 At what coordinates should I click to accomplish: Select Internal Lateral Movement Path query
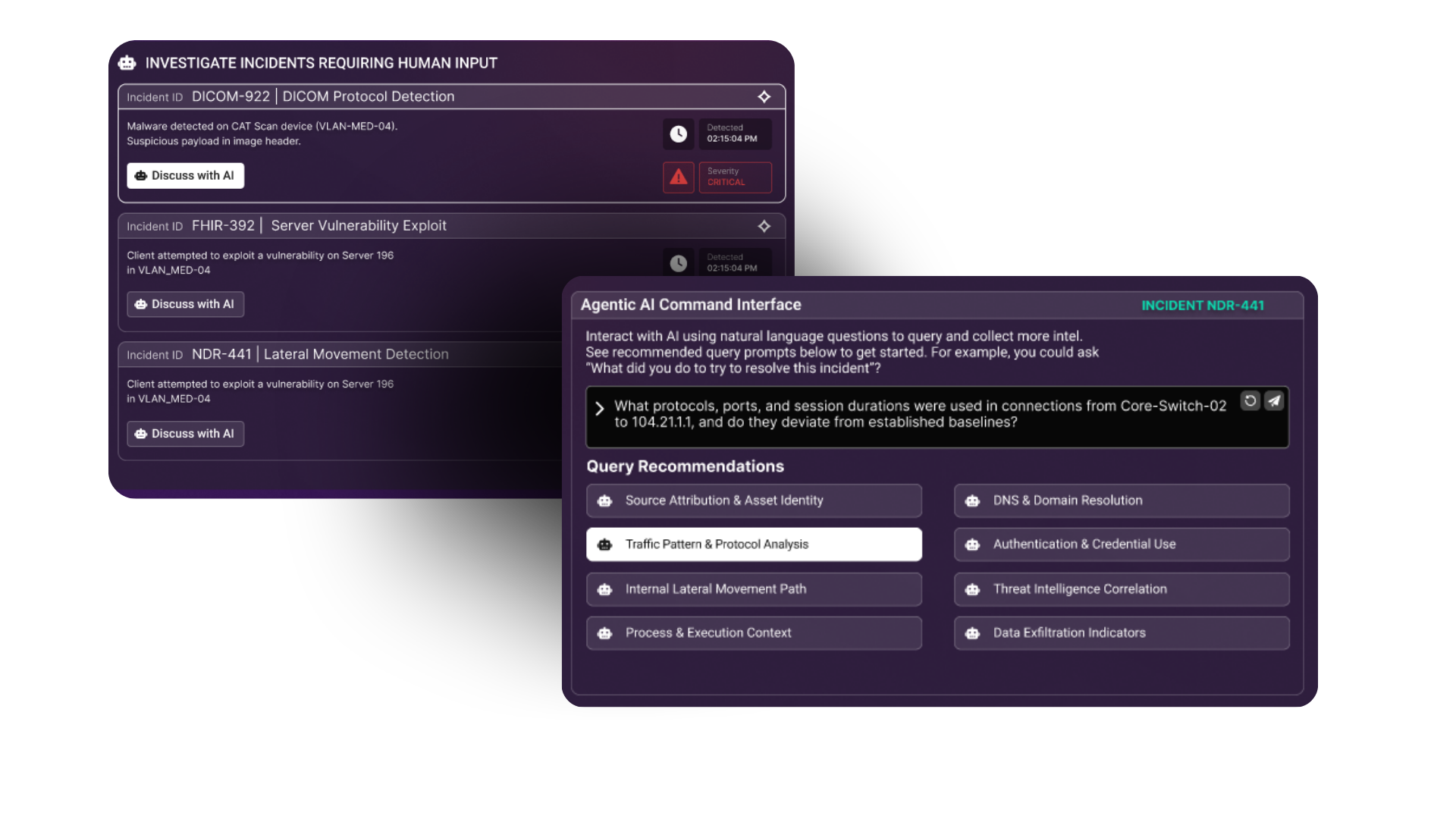754,589
